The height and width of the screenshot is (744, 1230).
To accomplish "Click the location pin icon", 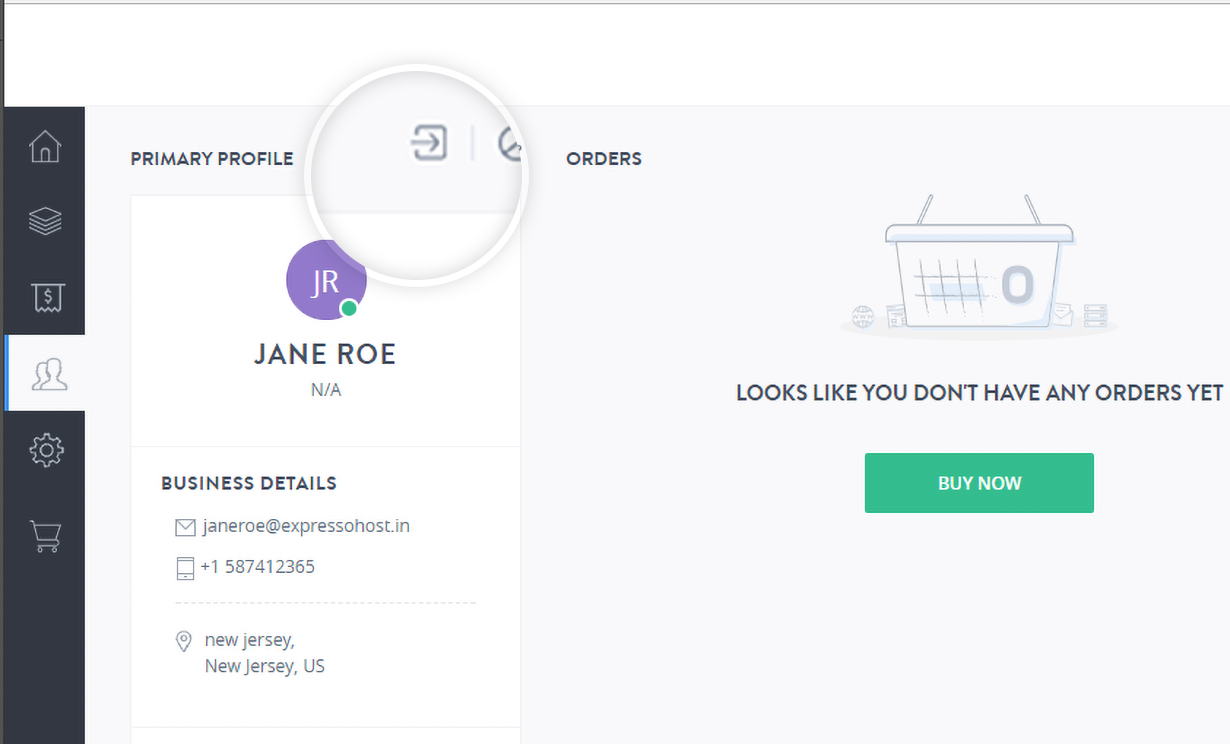I will tap(184, 641).
